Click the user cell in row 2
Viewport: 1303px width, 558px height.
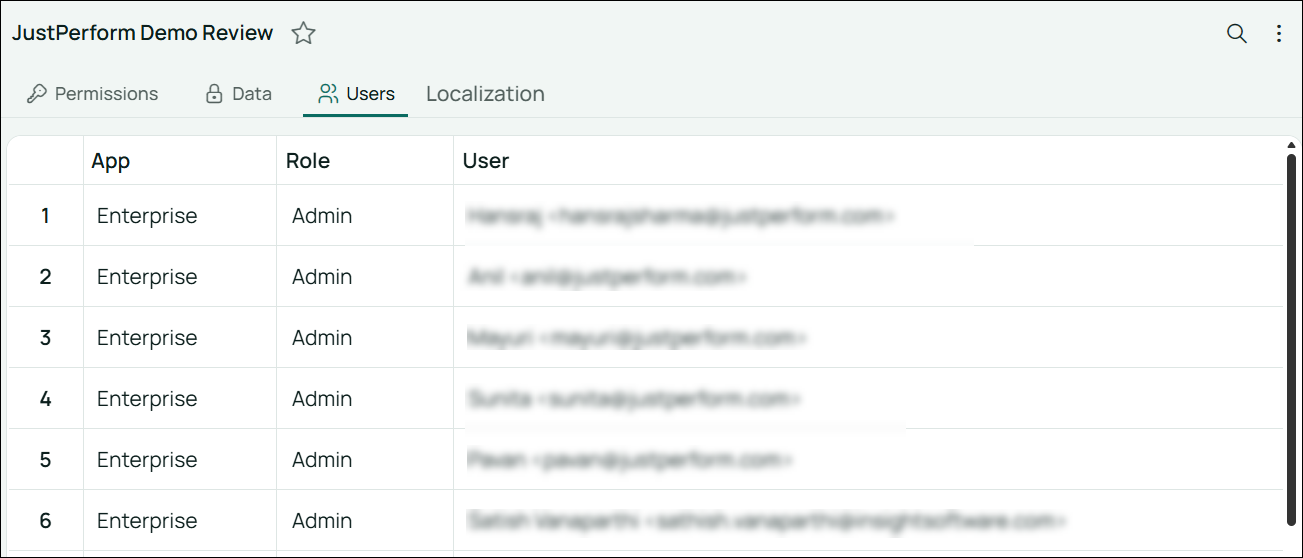point(868,277)
